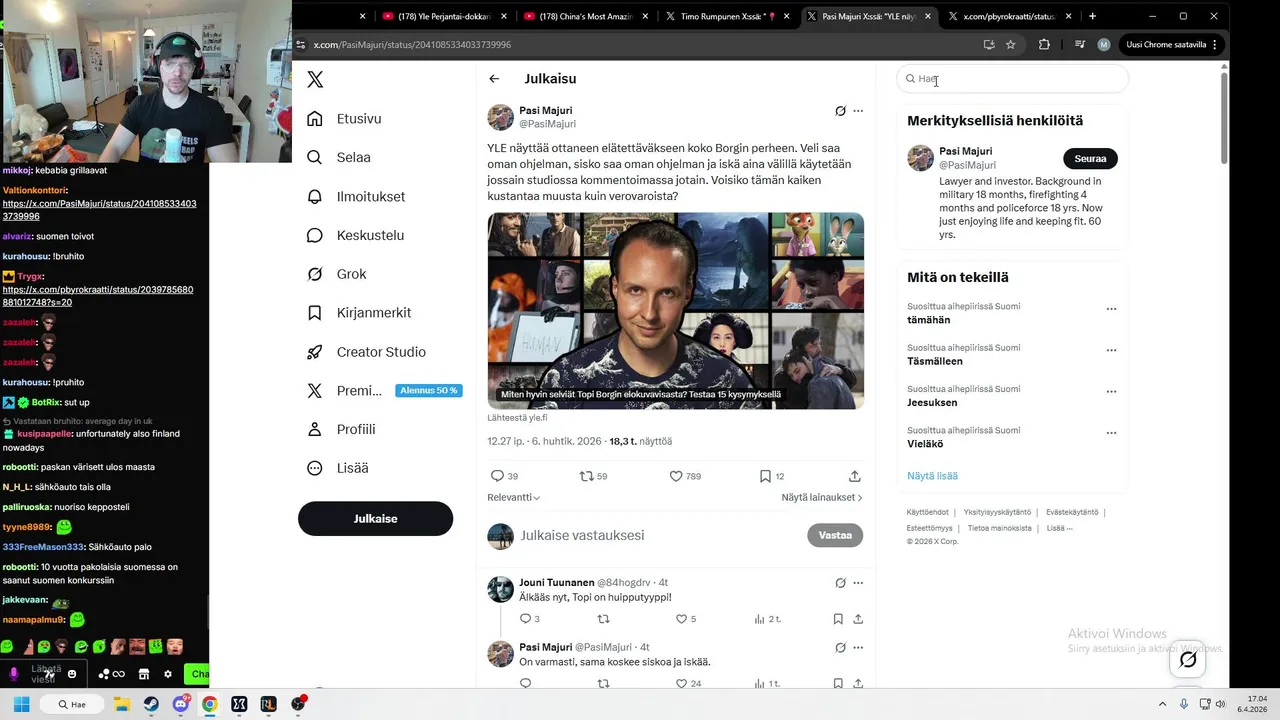Bookmark Jouni Tuunanen's reply

click(838, 619)
